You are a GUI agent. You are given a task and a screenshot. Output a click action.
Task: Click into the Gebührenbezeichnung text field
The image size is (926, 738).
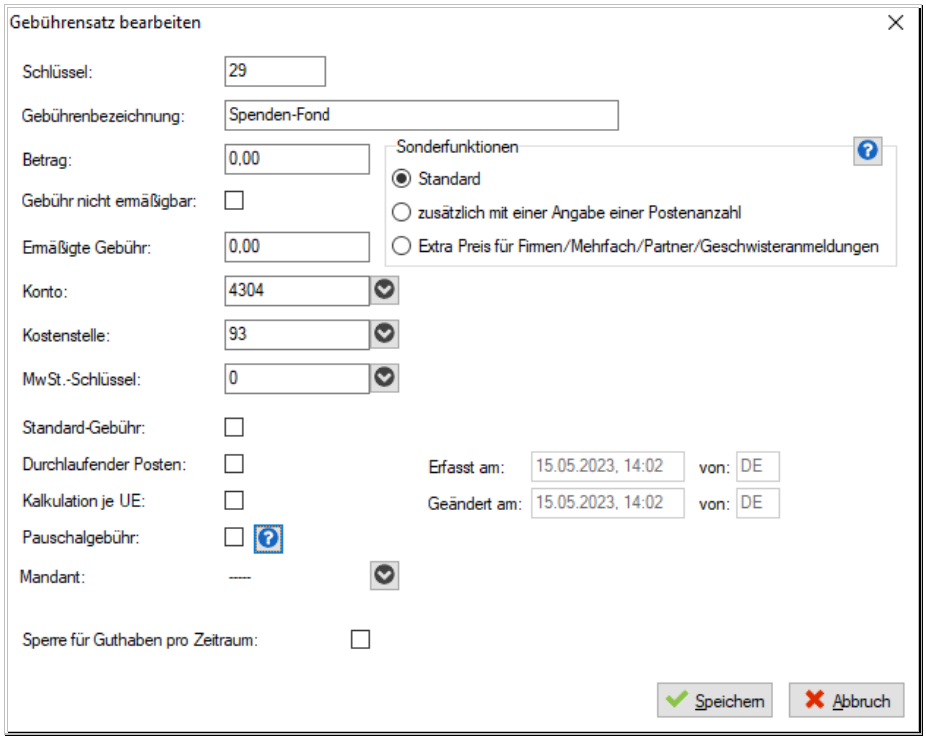coord(422,115)
